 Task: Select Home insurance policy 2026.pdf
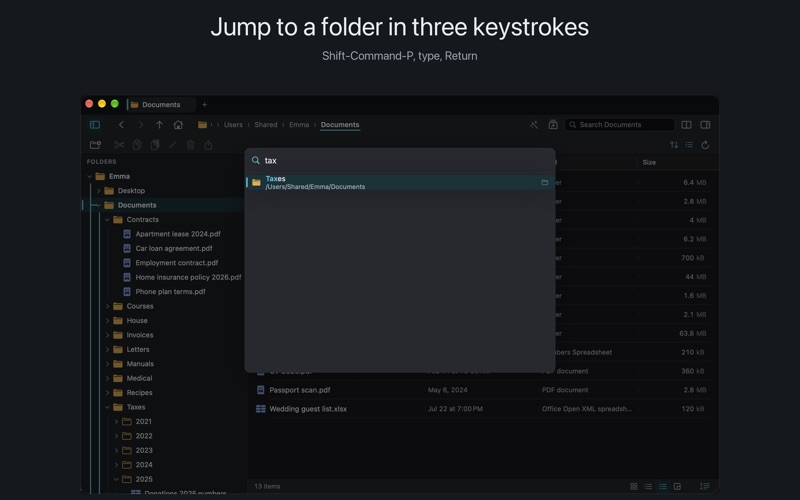pos(188,277)
